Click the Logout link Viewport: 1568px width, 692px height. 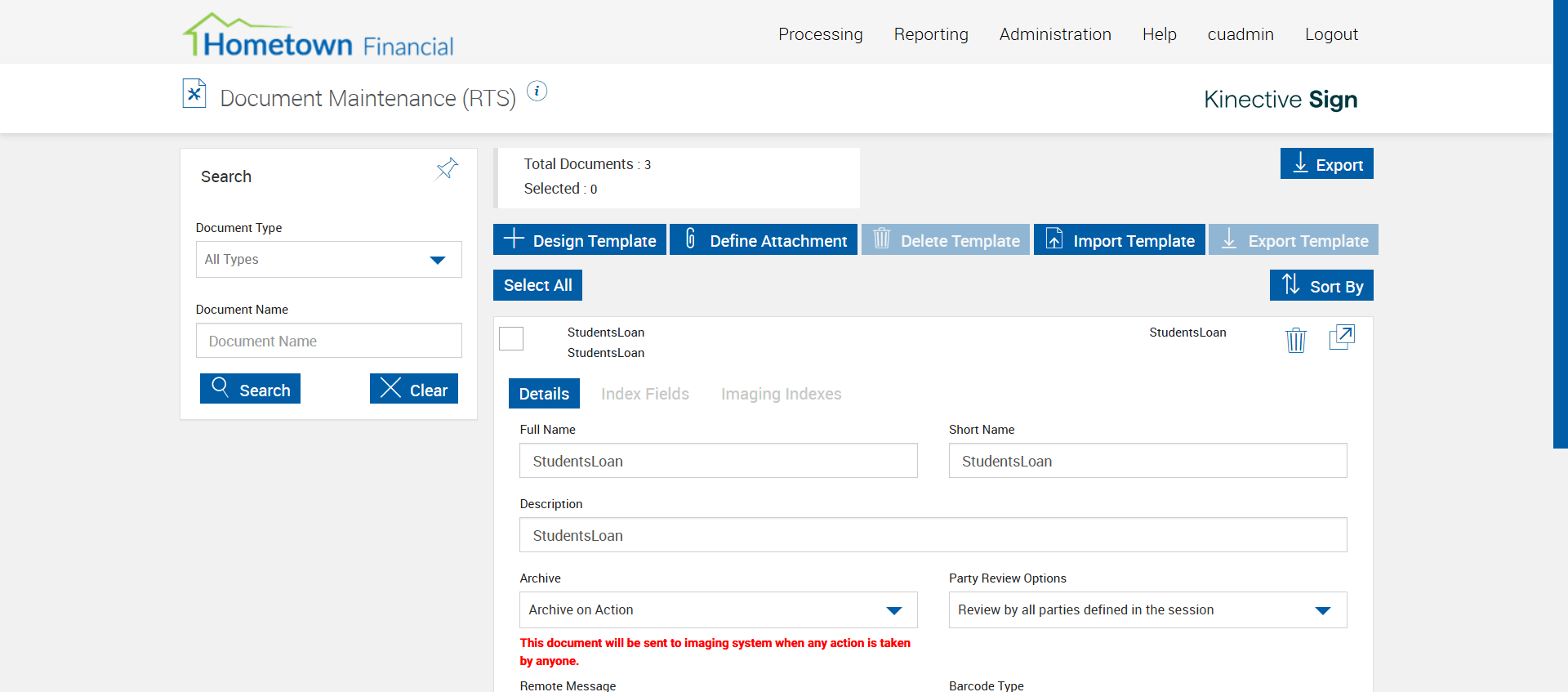[1331, 34]
